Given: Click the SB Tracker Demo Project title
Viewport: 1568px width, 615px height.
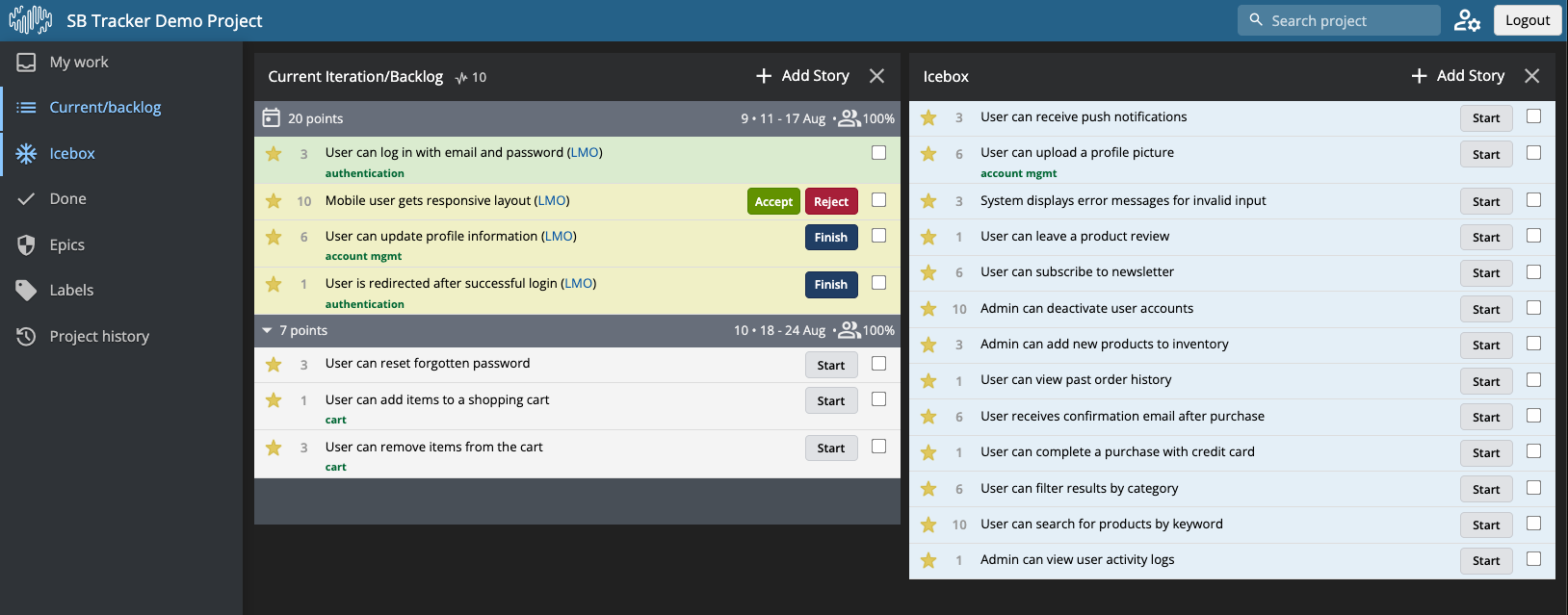Looking at the screenshot, I should click(x=164, y=20).
